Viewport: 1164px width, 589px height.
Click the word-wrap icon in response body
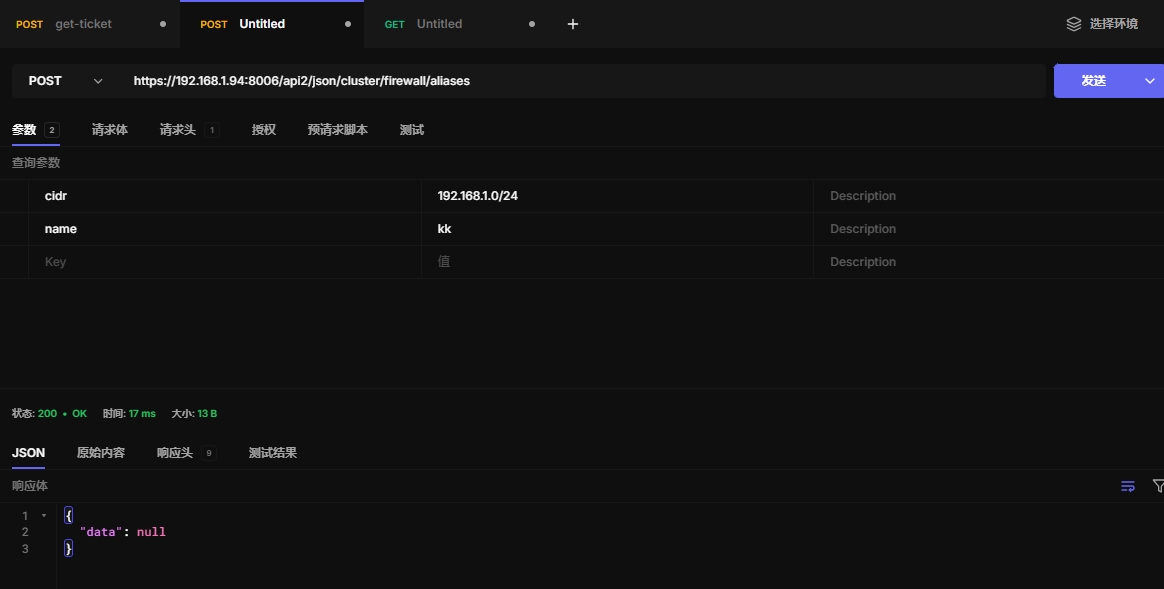[1128, 486]
